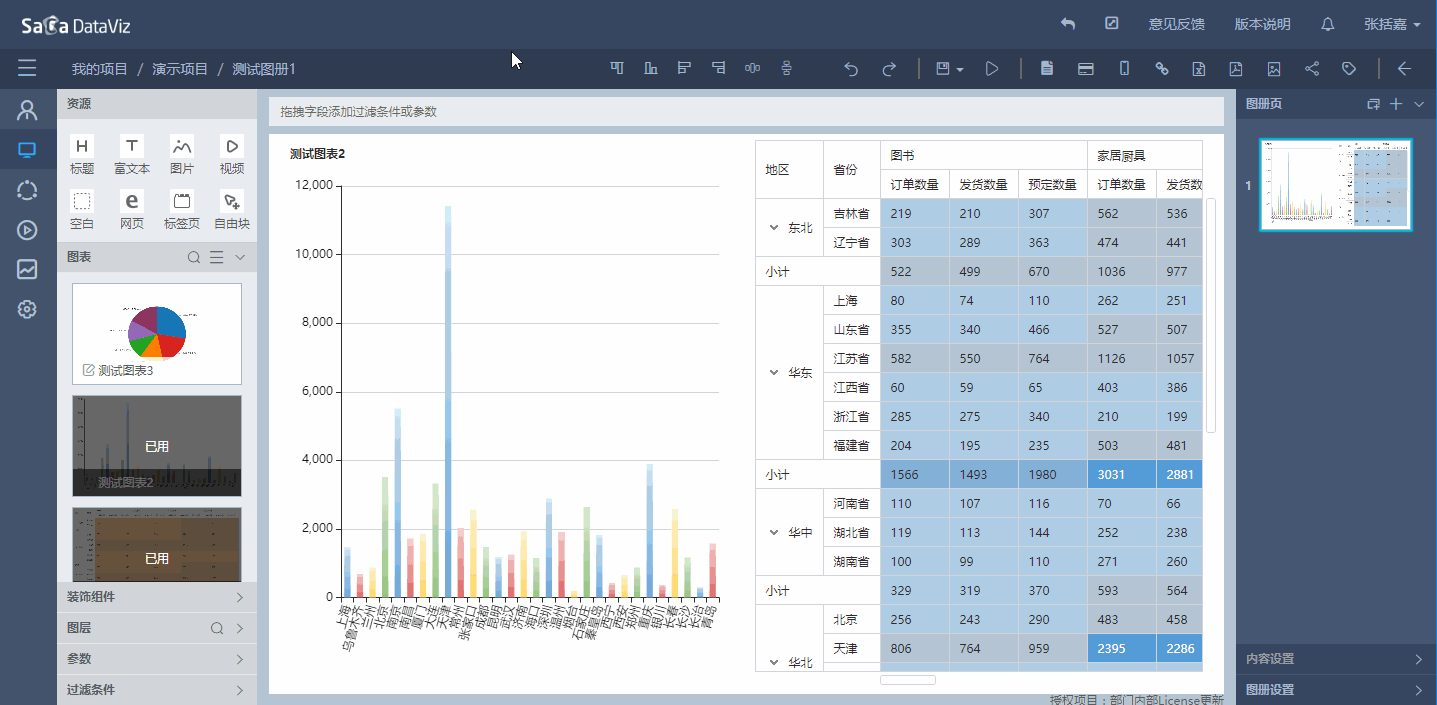Viewport: 1437px width, 705px height.
Task: Open the notification bell
Action: tap(1328, 24)
